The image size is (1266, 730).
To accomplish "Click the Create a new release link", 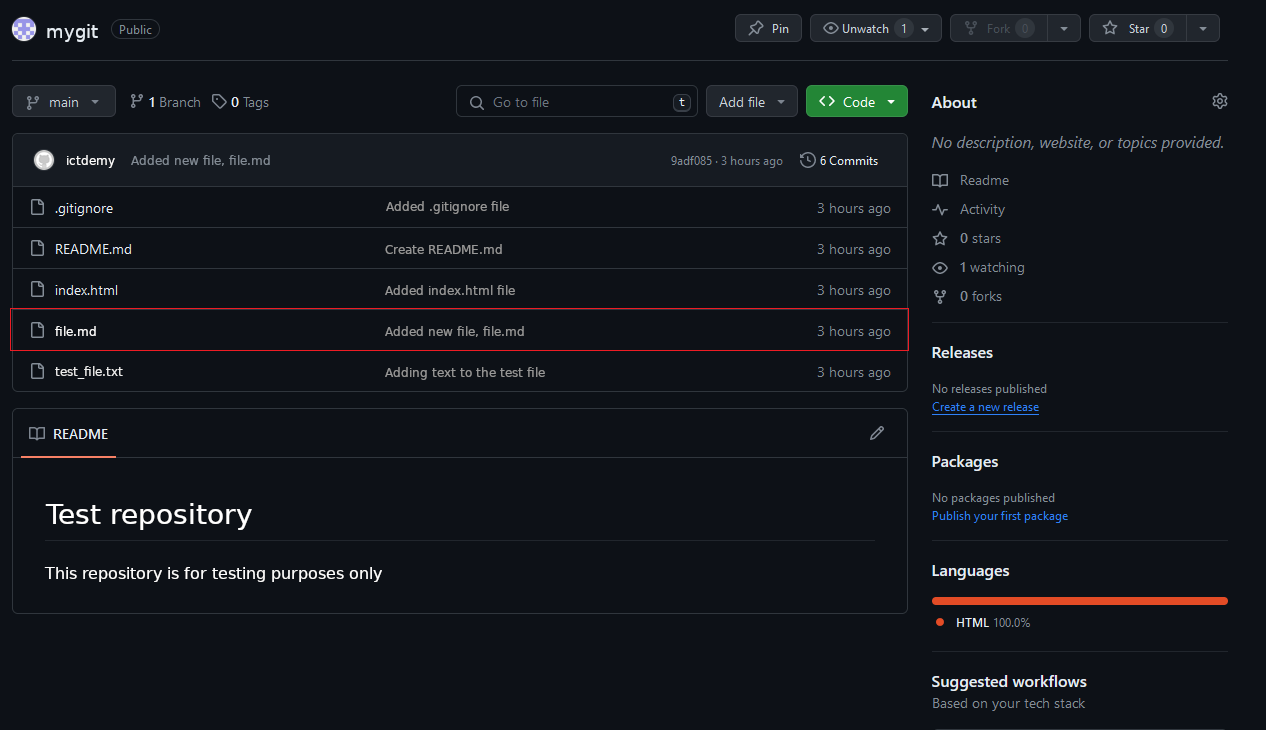I will point(985,407).
